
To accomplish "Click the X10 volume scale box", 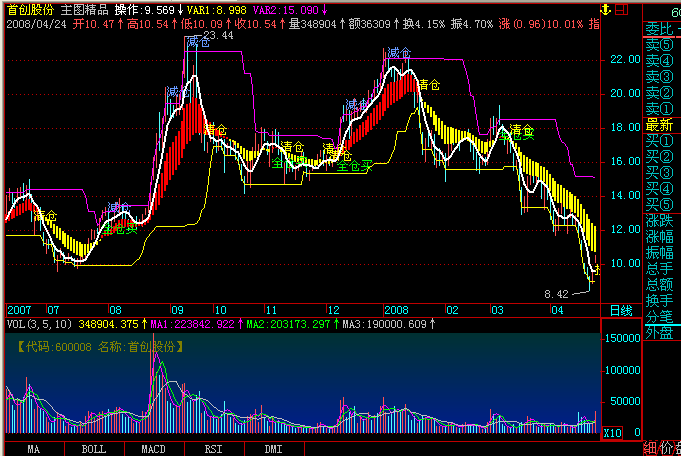I will coord(612,433).
